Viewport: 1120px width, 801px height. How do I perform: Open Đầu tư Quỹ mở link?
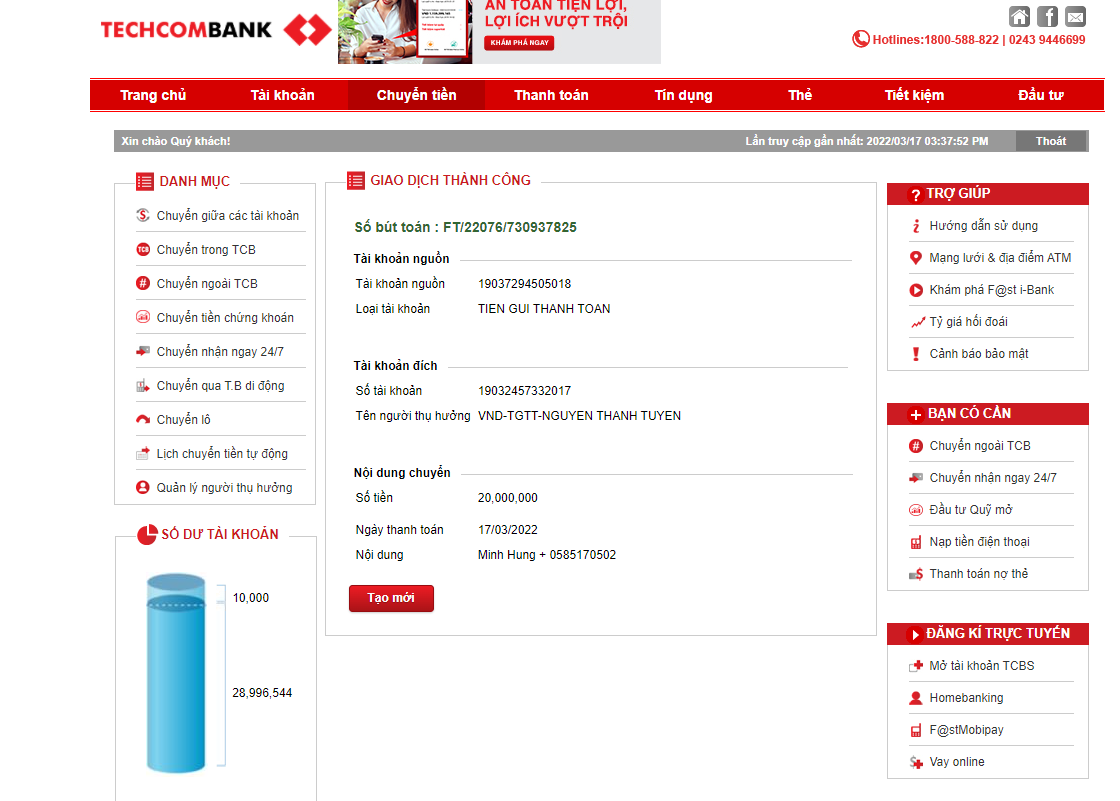971,510
